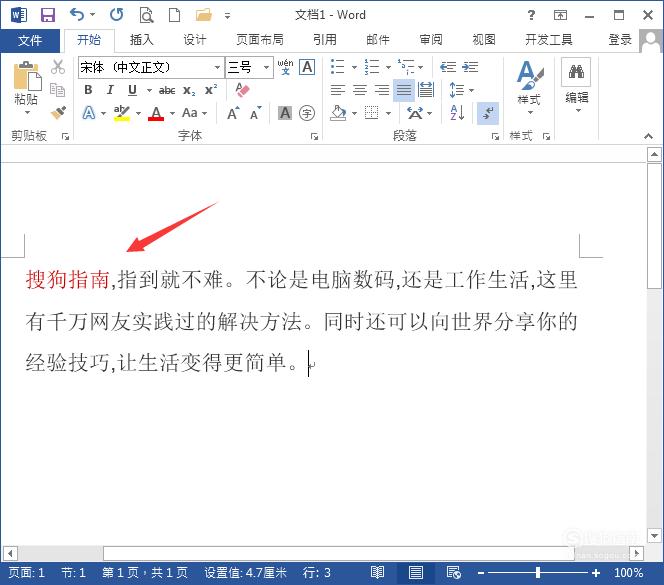Screen dimensions: 664x585
Task: Switch to 引用 References tab
Action: [325, 40]
